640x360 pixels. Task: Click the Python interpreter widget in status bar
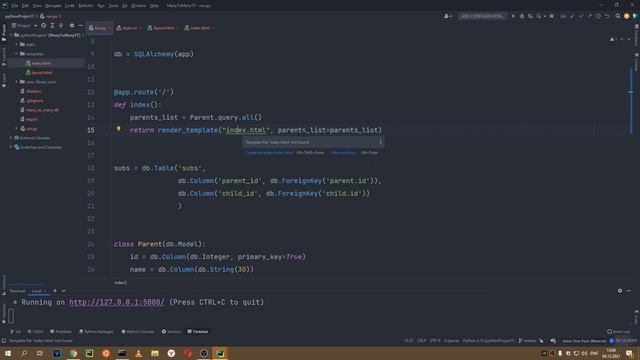click(488, 341)
